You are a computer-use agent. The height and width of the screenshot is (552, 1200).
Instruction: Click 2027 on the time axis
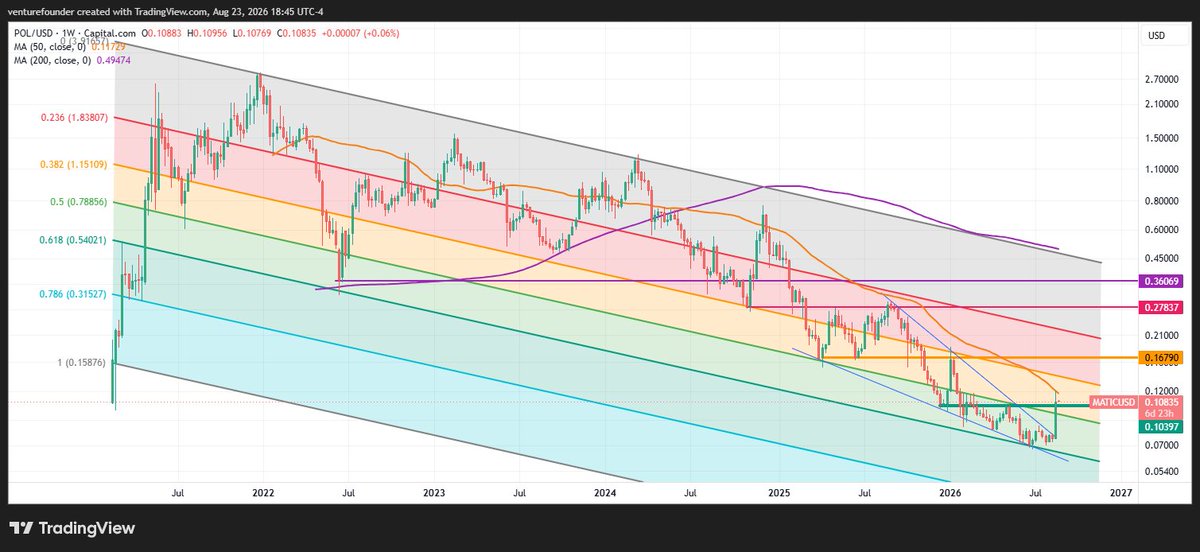(1121, 493)
